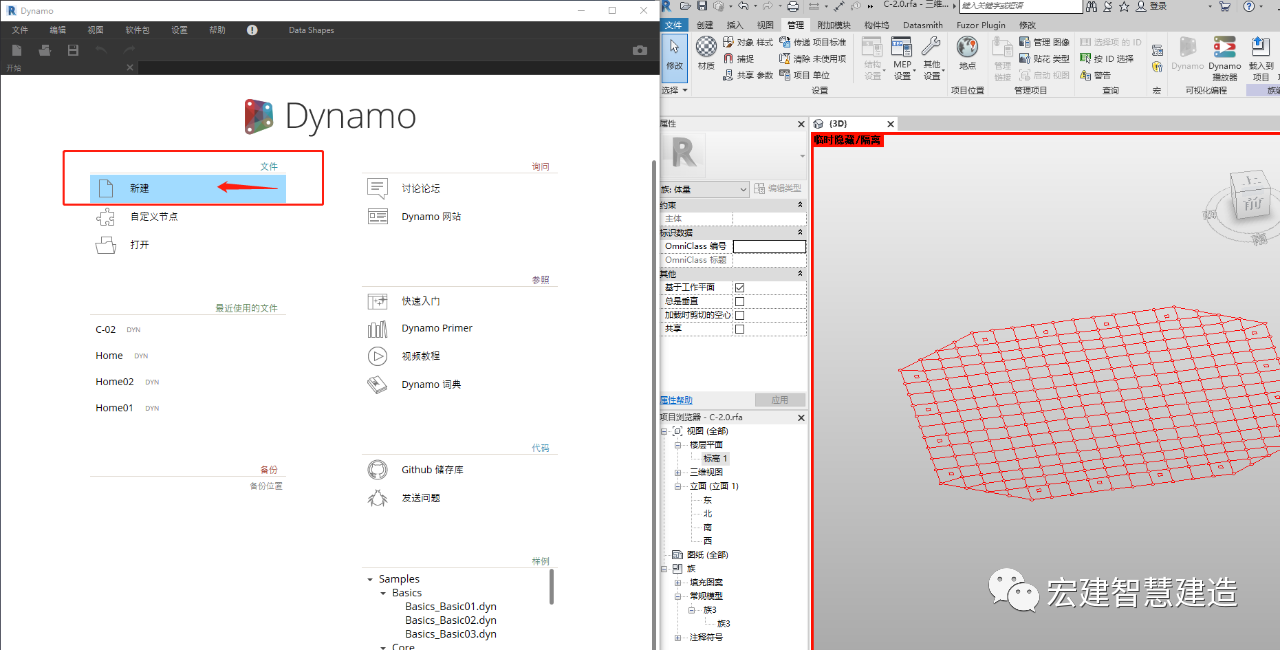This screenshot has height=650, width=1280.
Task: Open 材质 Materials in Revit ribbon
Action: (x=706, y=54)
